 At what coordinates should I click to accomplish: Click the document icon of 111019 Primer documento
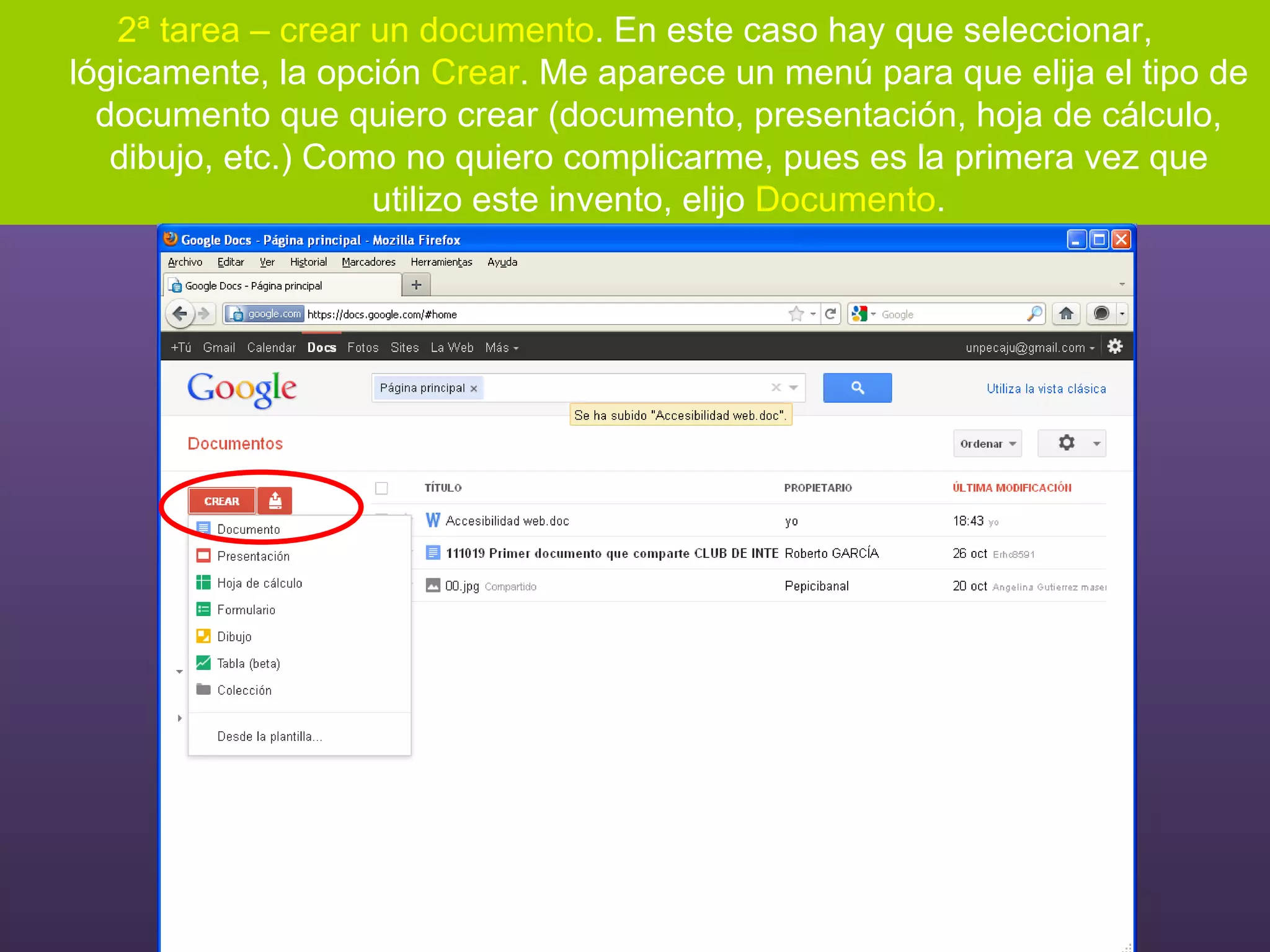(x=433, y=552)
